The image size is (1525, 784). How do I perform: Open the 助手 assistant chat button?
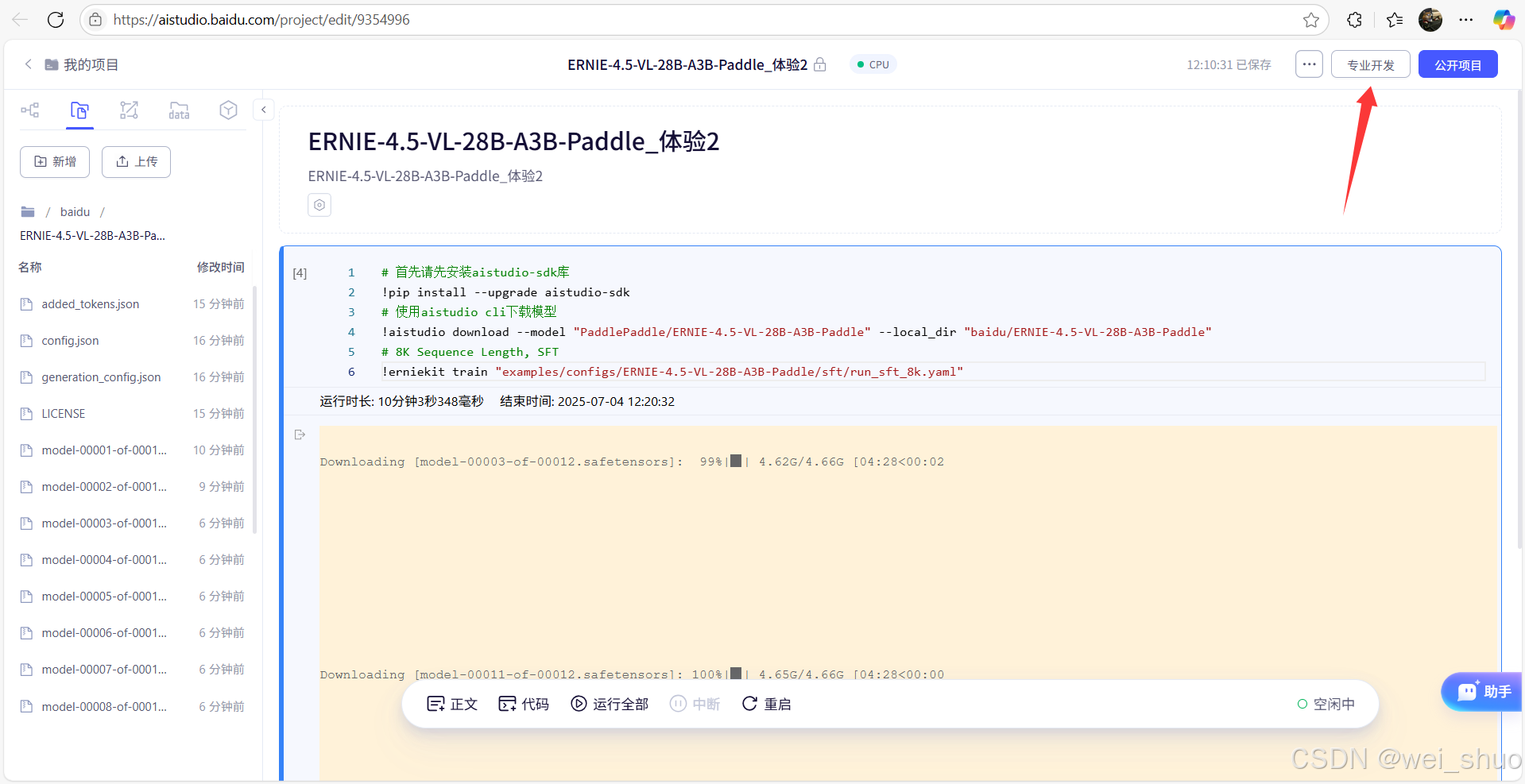click(1483, 692)
